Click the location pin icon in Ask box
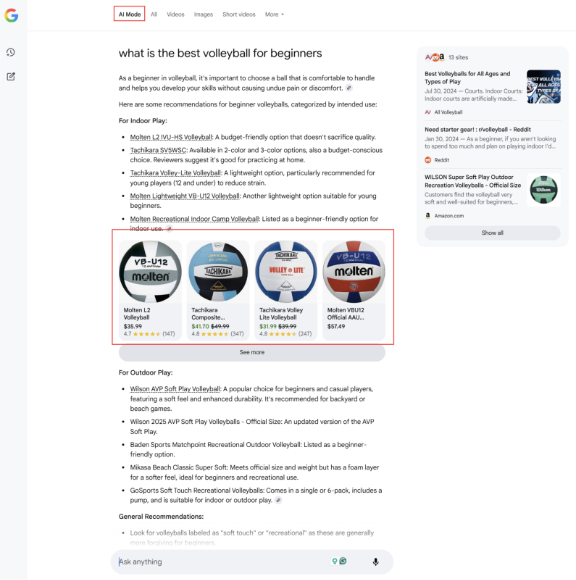576x580 pixels. pos(334,561)
